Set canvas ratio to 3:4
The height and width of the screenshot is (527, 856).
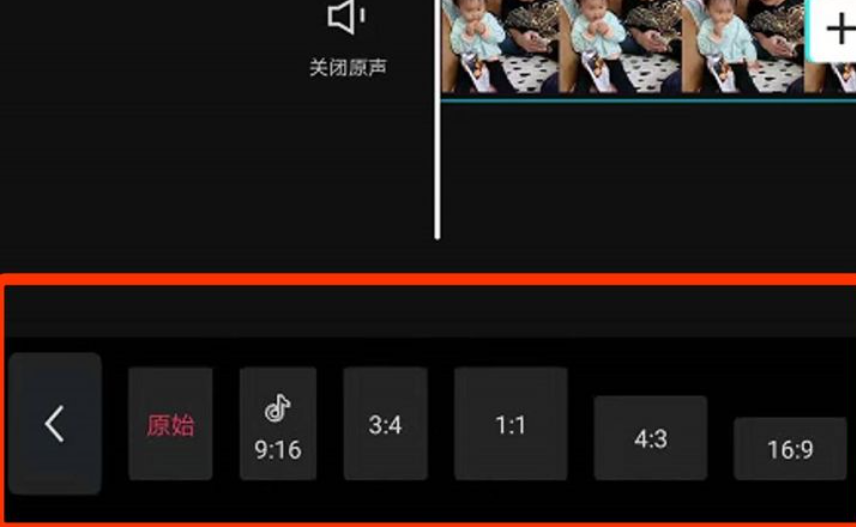point(385,424)
